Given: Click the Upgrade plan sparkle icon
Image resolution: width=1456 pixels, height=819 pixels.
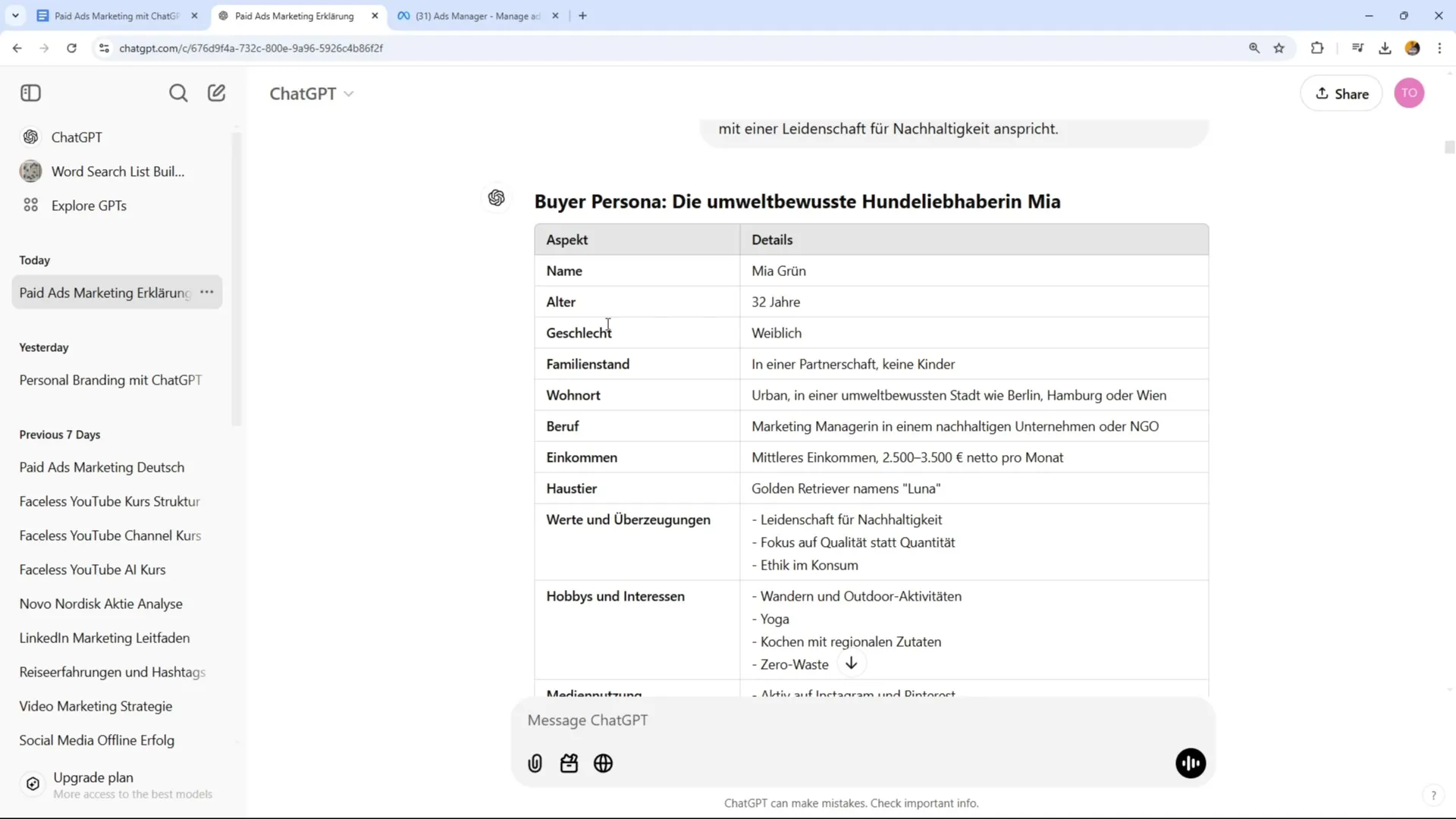Looking at the screenshot, I should (x=33, y=784).
